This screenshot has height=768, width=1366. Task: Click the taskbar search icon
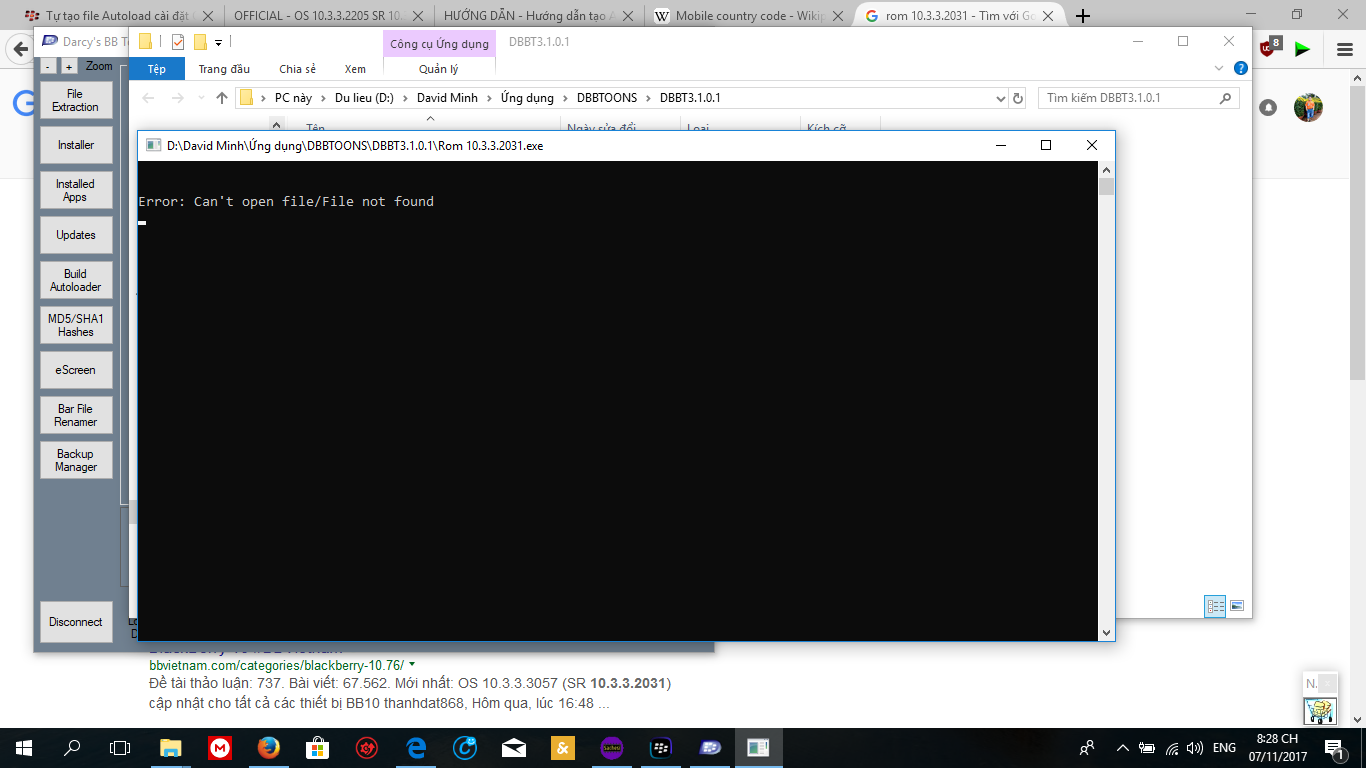(72, 747)
